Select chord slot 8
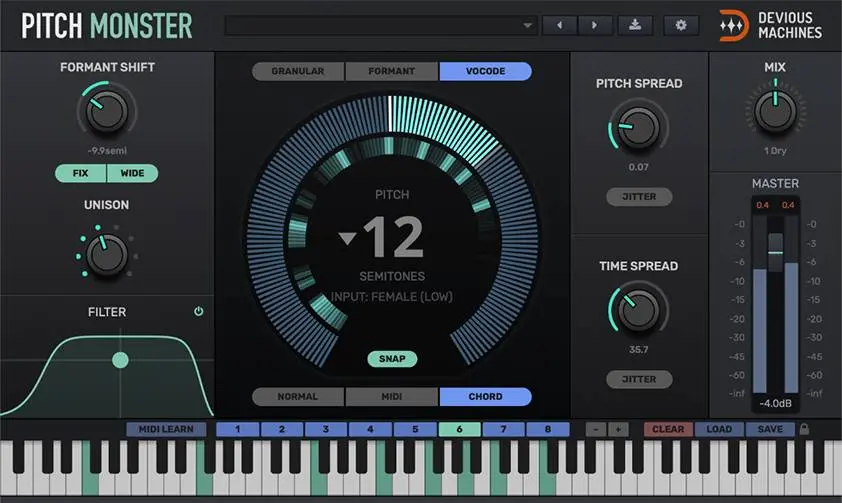 (x=548, y=429)
